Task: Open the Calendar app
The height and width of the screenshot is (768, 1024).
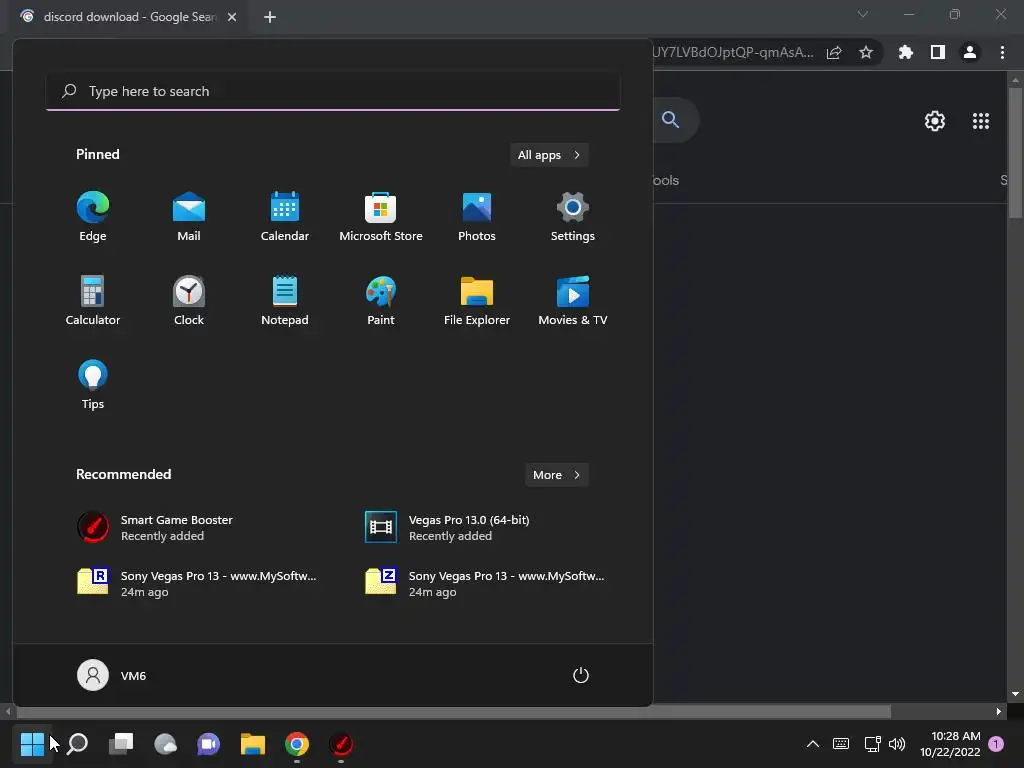Action: click(285, 217)
